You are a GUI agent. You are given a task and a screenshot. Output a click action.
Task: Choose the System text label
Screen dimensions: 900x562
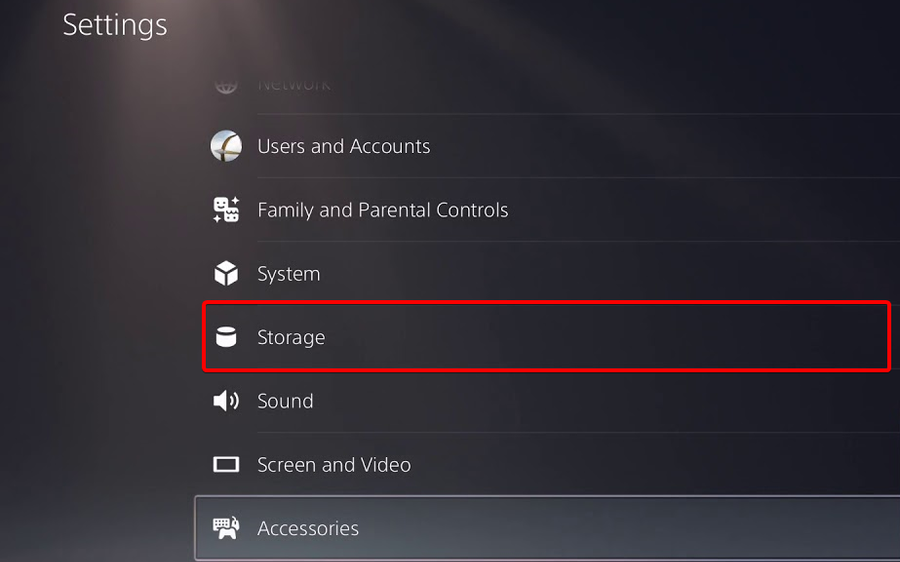coord(289,274)
